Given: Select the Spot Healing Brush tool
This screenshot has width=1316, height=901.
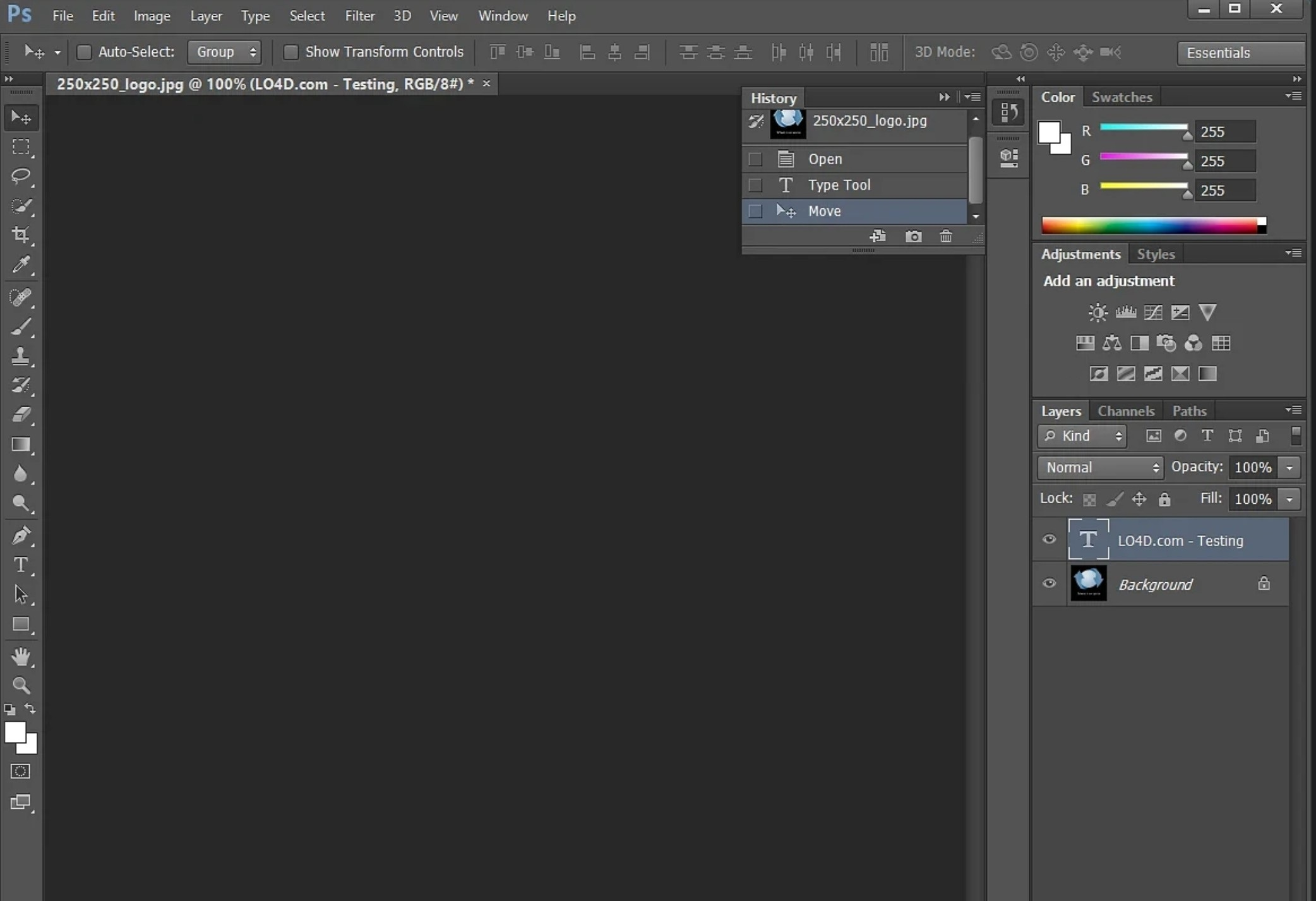Looking at the screenshot, I should (x=21, y=297).
